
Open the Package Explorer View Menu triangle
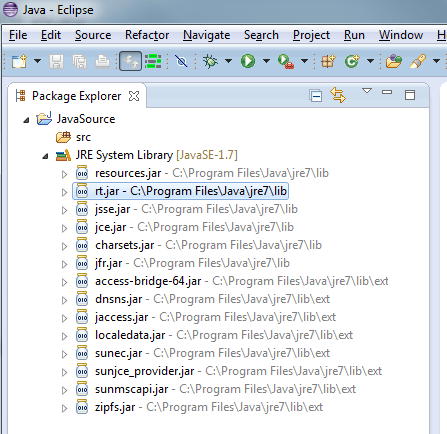coord(367,91)
